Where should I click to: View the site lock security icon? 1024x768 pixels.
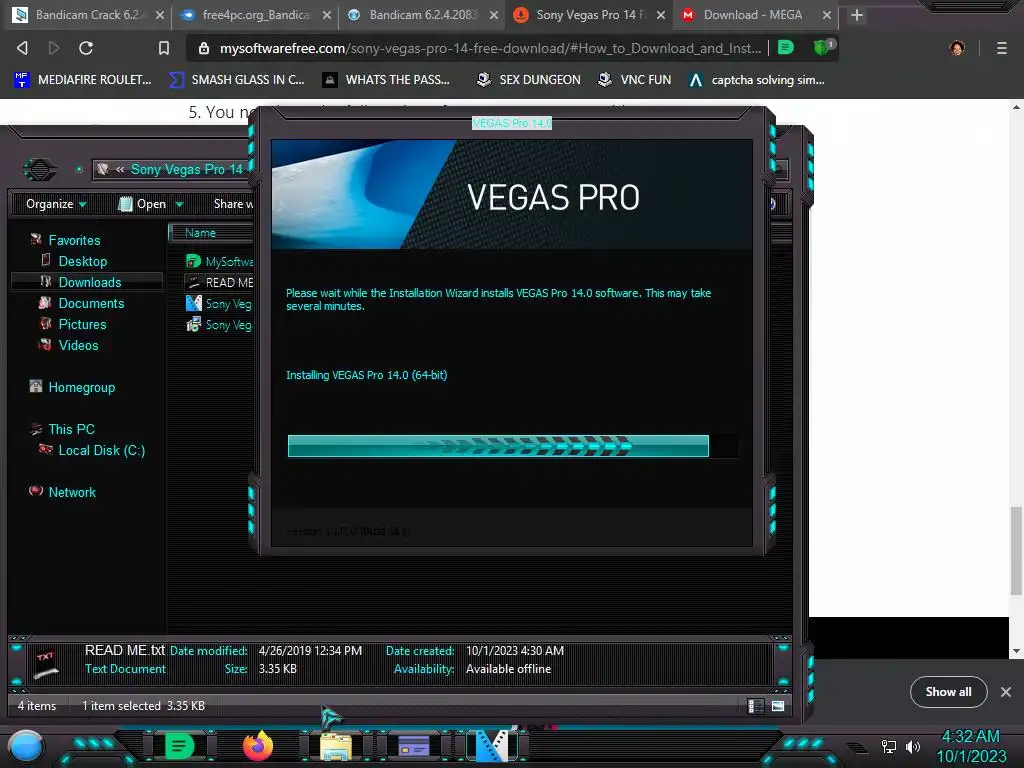(x=204, y=48)
